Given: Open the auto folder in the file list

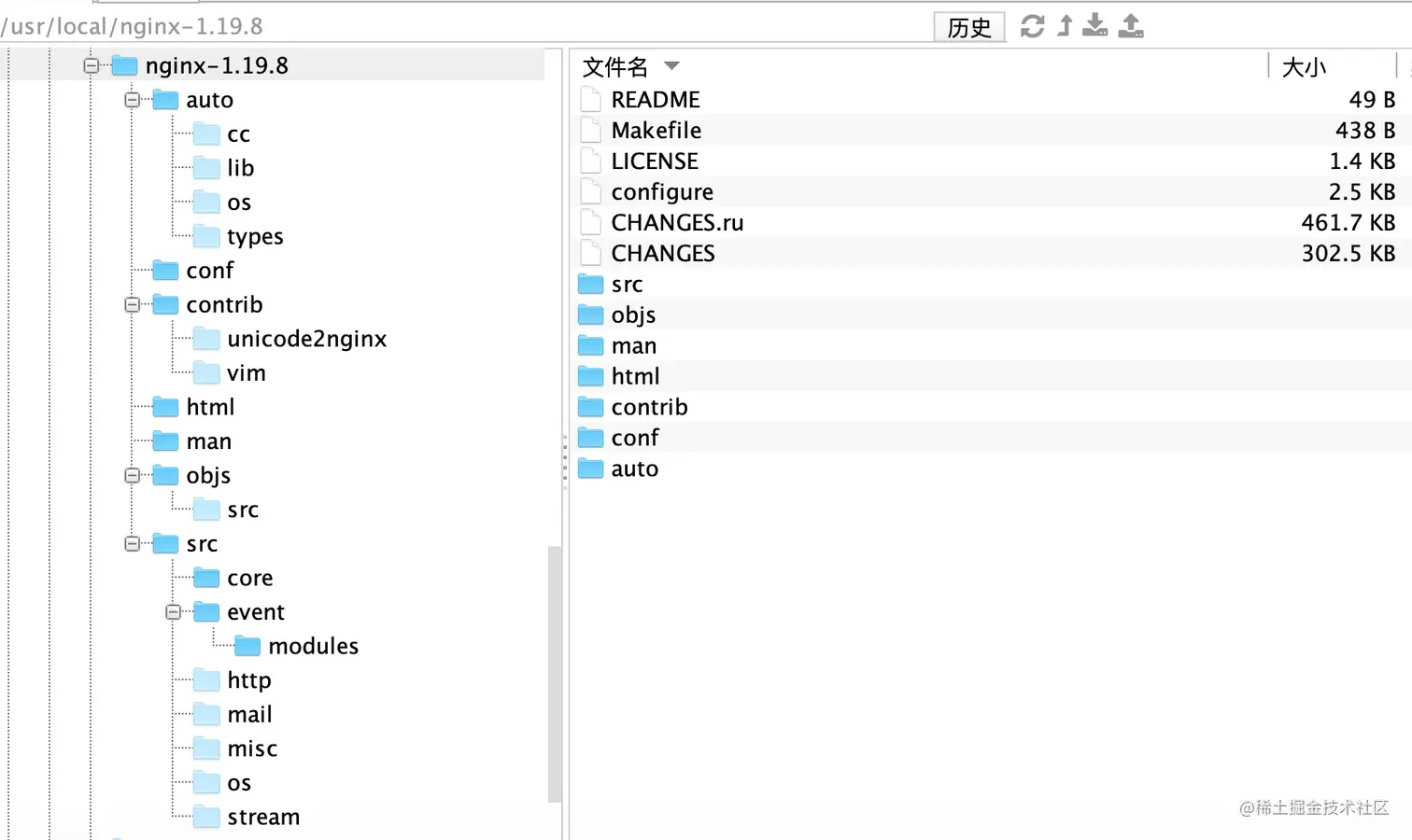Looking at the screenshot, I should point(634,469).
